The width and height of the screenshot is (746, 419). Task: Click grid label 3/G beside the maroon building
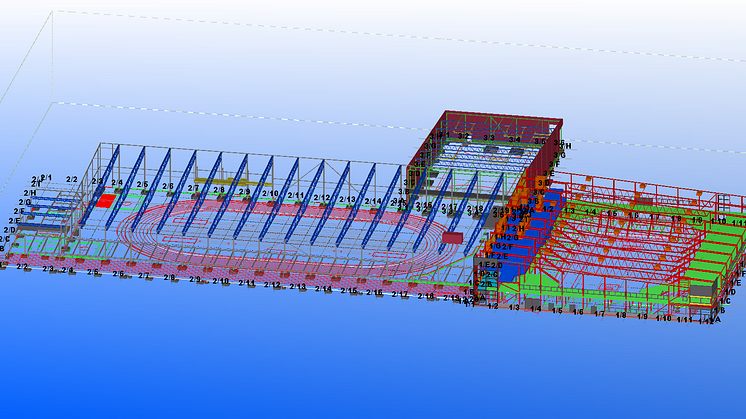pos(560,155)
